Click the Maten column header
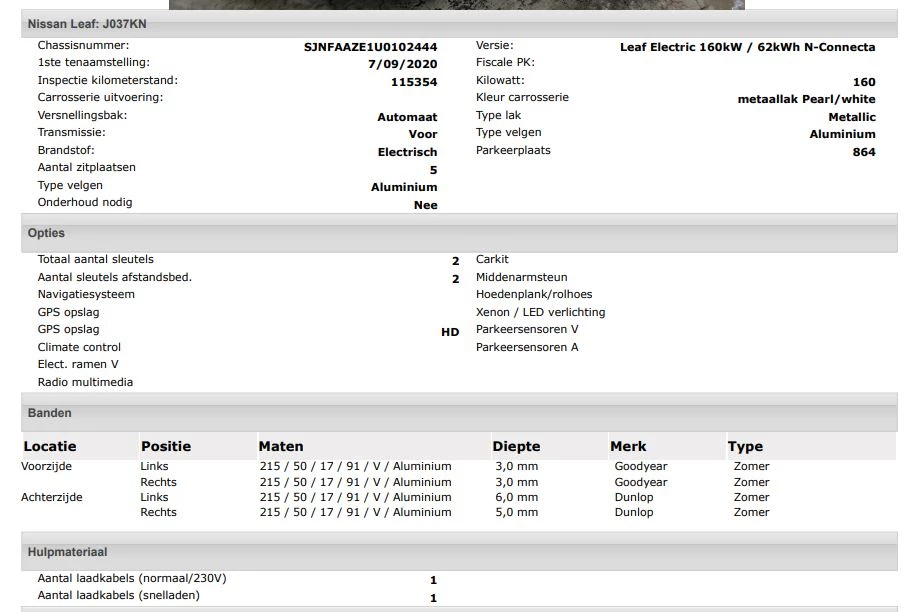915x612 pixels. 277,446
